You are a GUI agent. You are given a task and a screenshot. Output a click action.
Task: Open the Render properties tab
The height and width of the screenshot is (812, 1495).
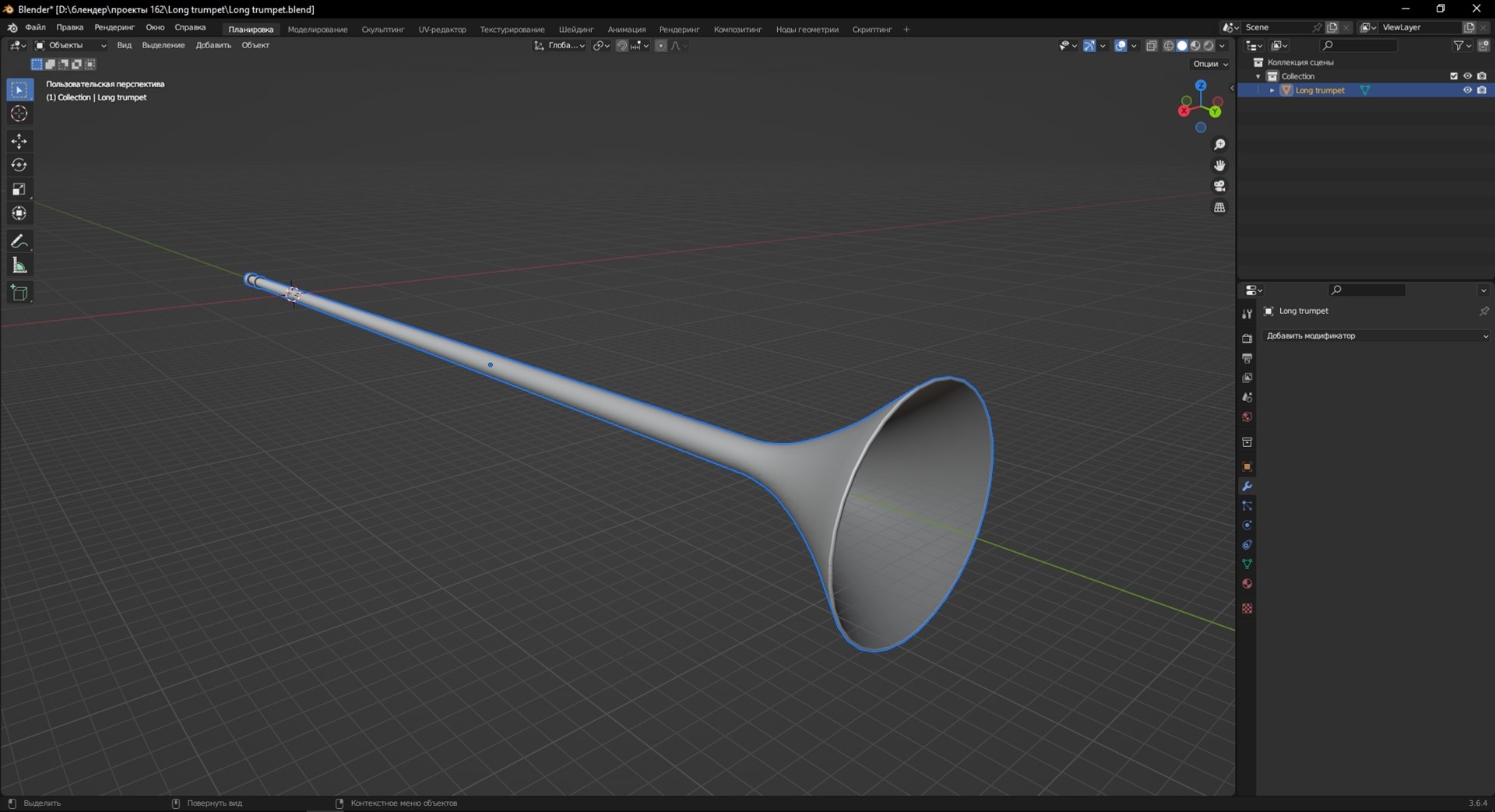(1247, 338)
